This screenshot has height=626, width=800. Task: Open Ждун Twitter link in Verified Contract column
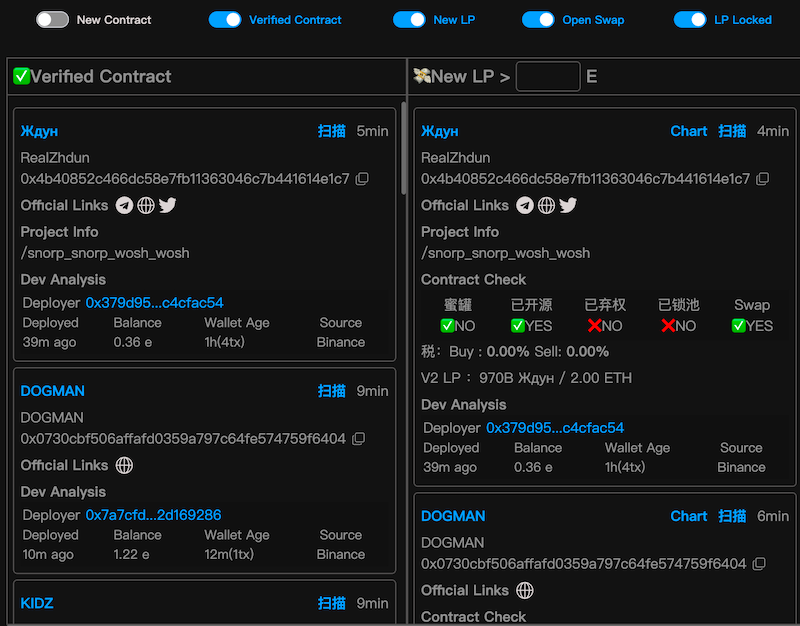click(167, 205)
